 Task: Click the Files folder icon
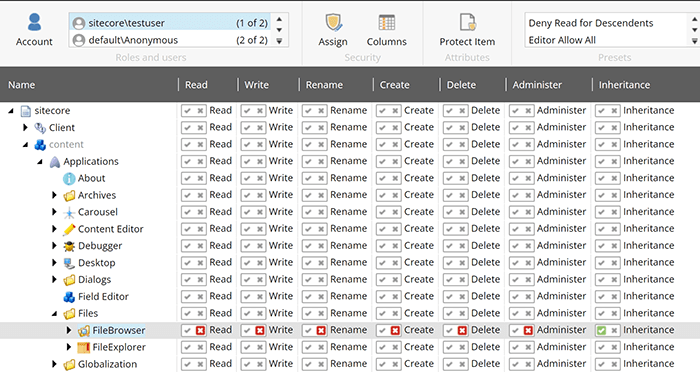tap(69, 314)
